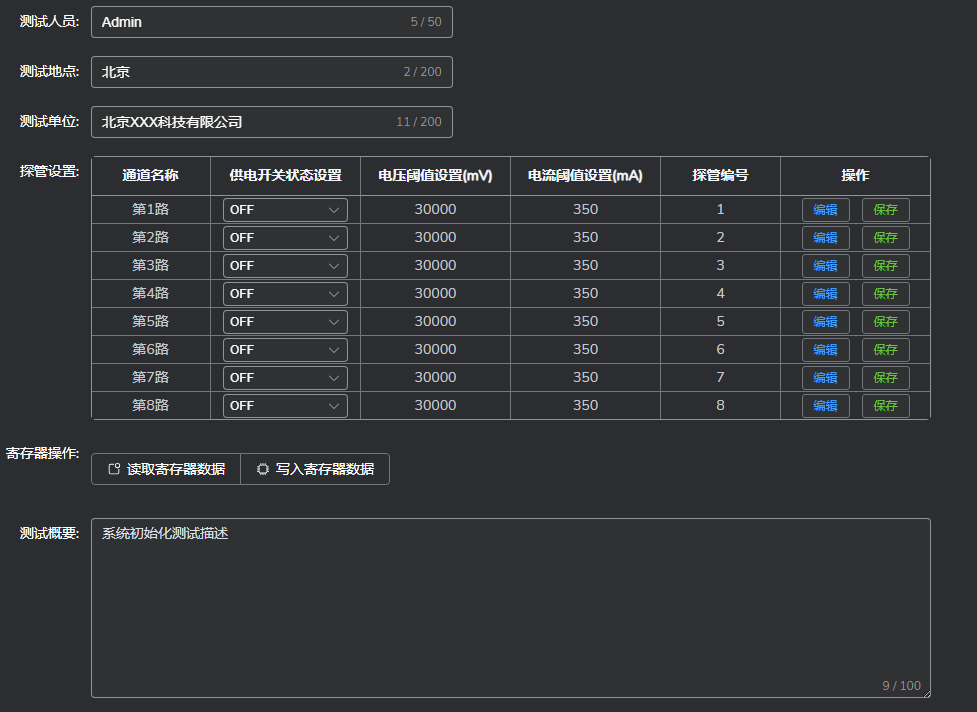Open the 第1路 power switch dropdown
The image size is (977, 712).
pyautogui.click(x=285, y=210)
